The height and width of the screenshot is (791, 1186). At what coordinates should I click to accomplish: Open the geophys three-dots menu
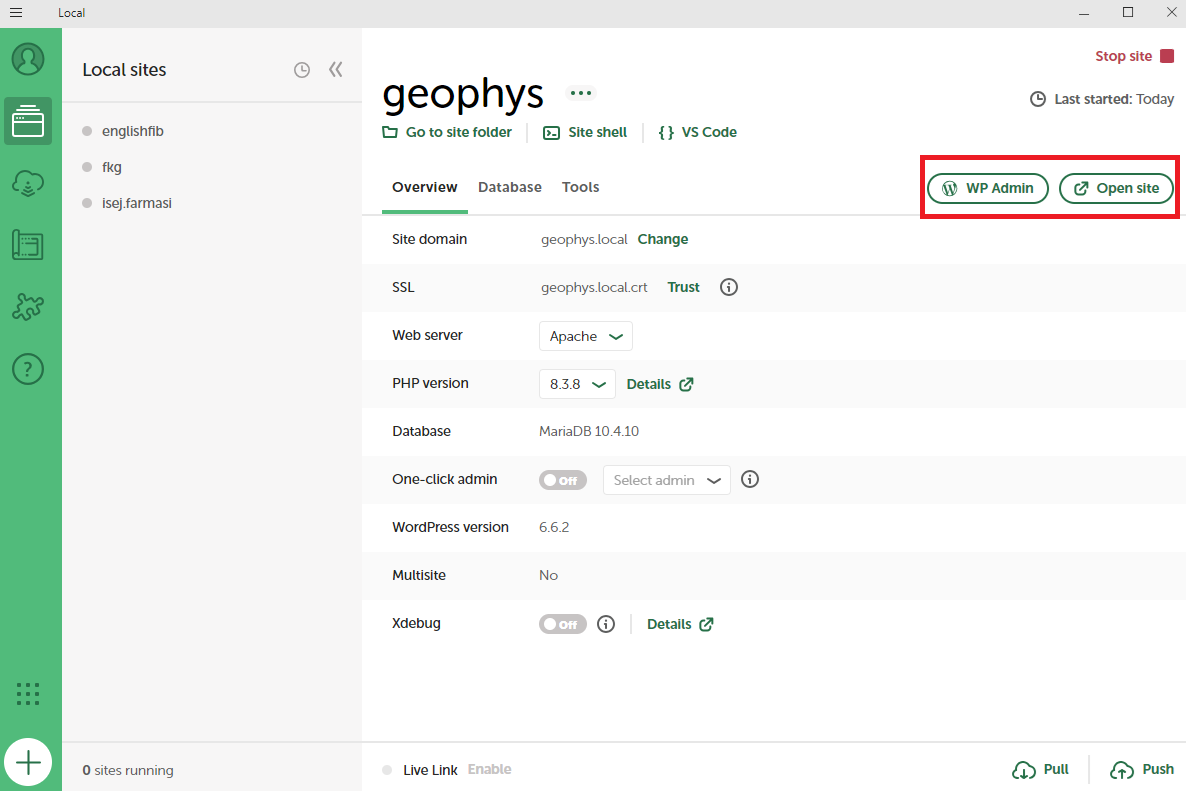581,93
